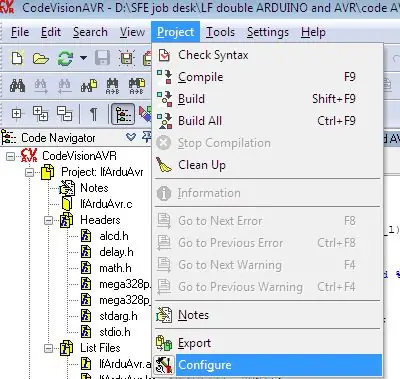Toggle the Code Navigator panel button

123,114
